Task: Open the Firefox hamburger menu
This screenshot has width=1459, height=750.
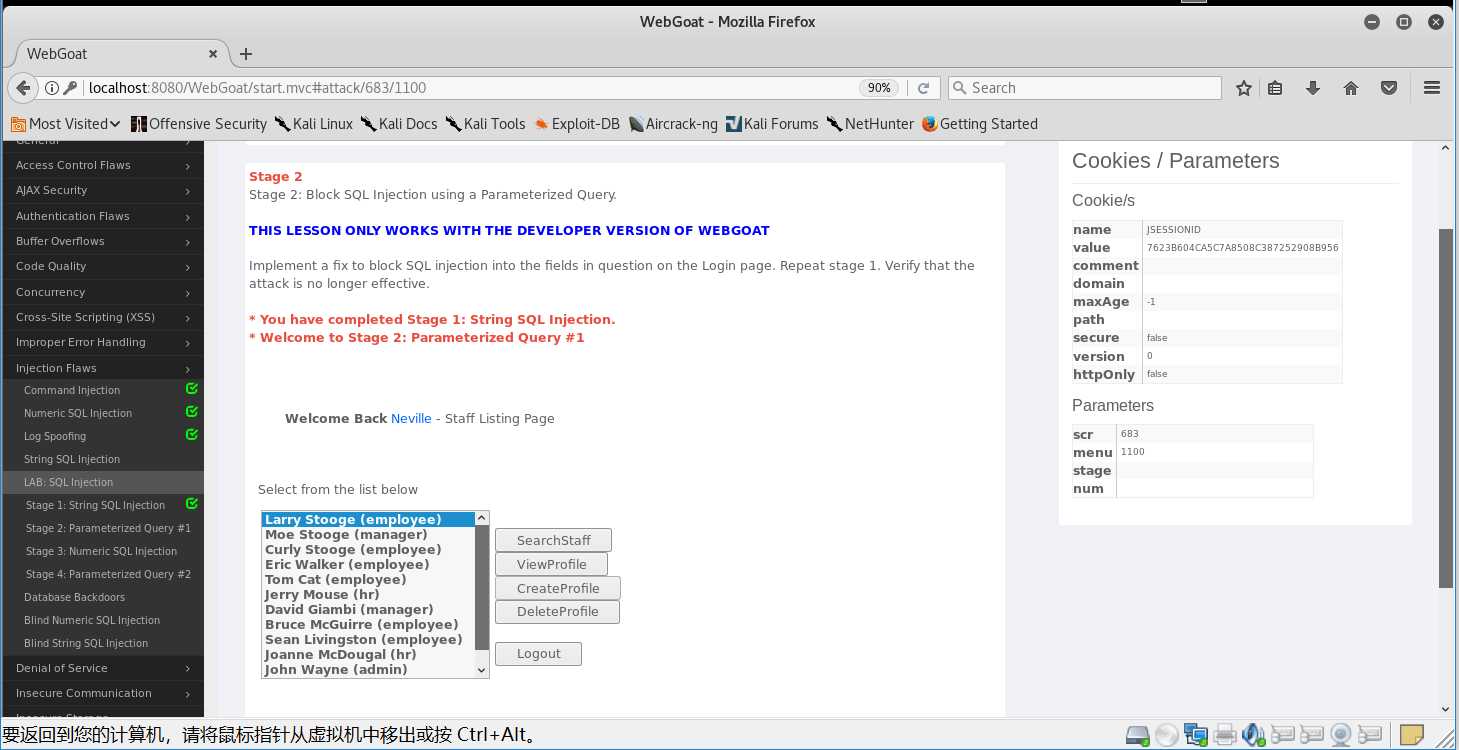Action: click(1431, 88)
